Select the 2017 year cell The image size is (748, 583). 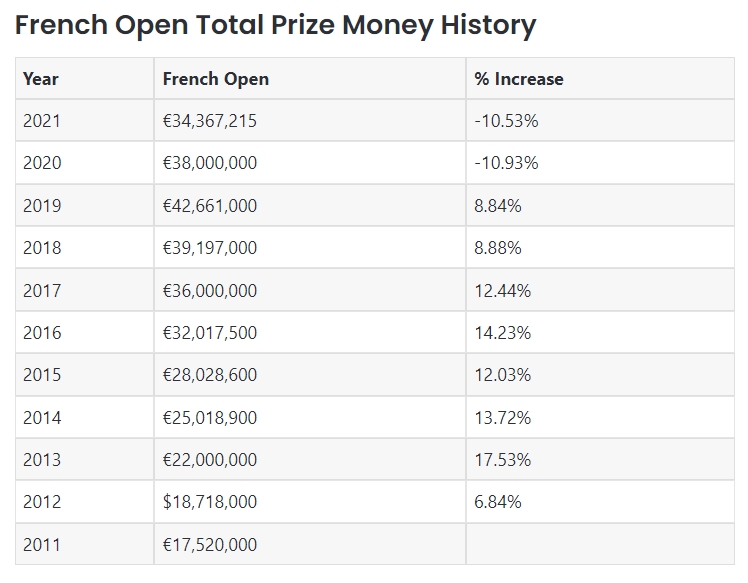point(42,291)
